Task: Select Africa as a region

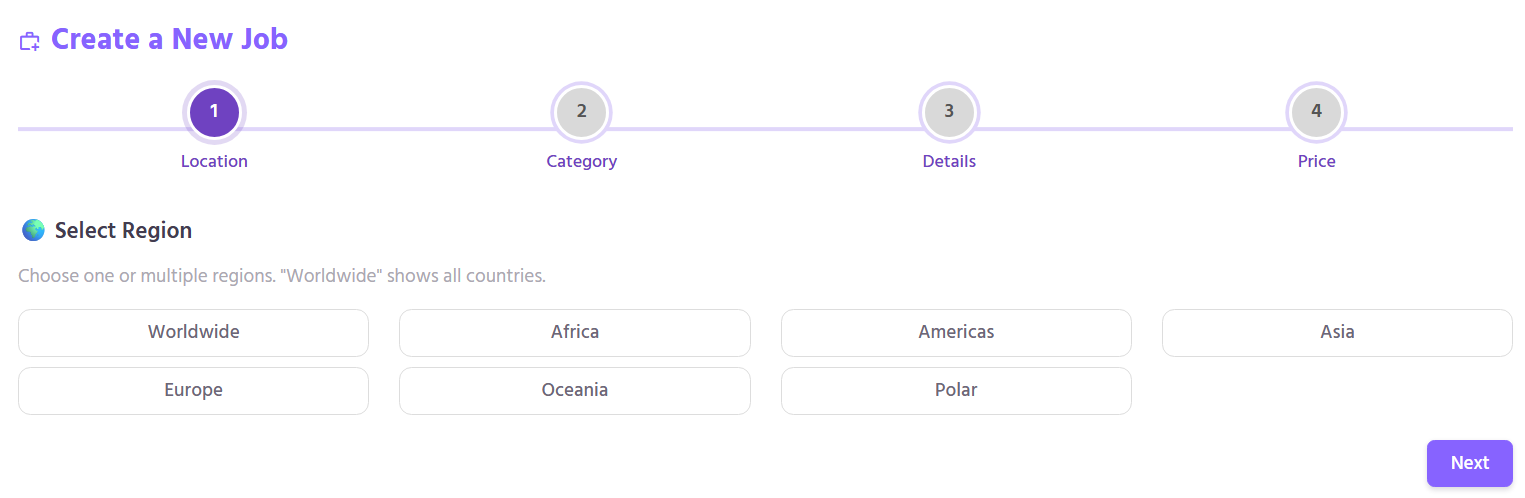Action: point(574,332)
